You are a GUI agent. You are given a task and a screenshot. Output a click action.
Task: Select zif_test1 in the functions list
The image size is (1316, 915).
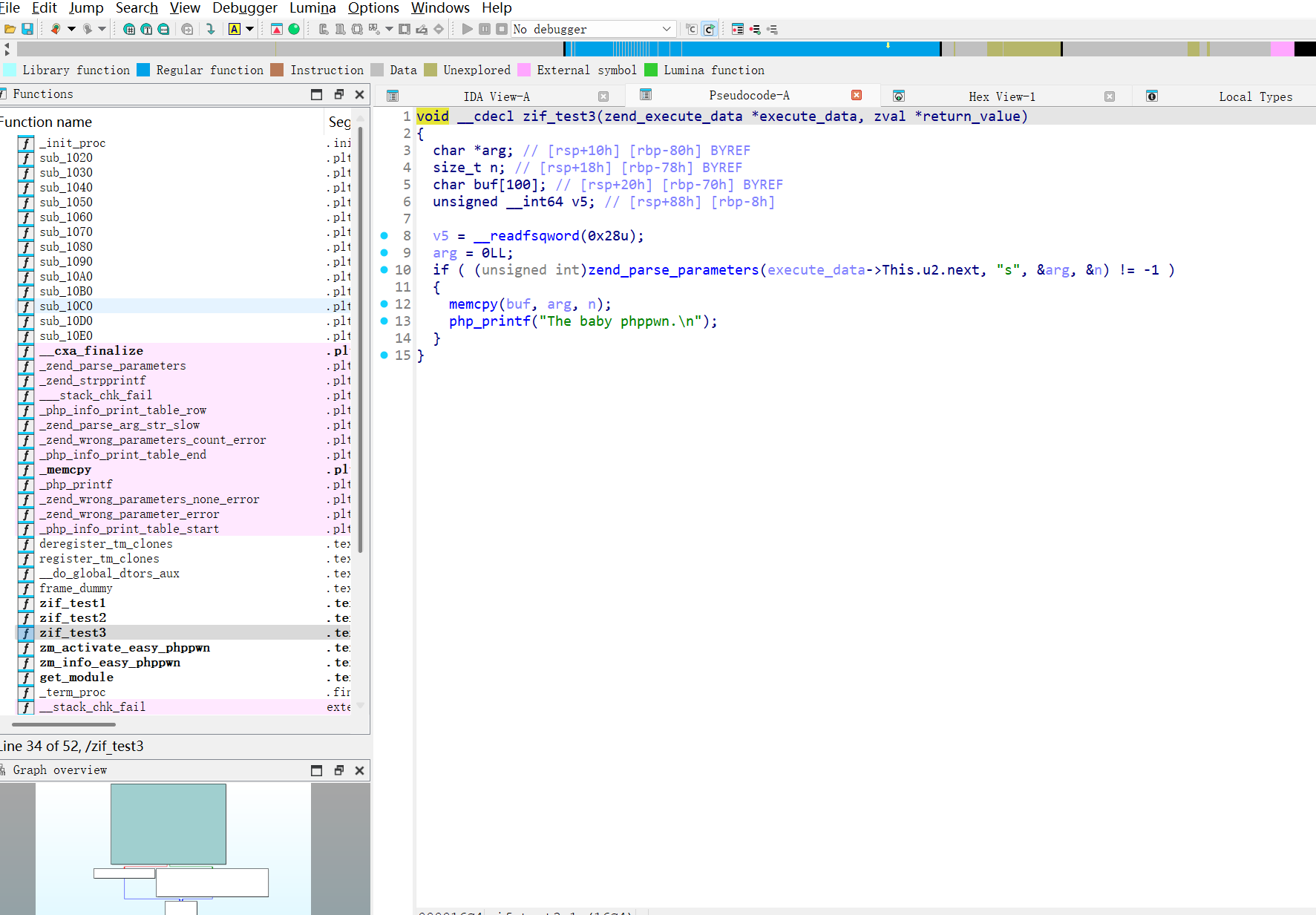[73, 603]
